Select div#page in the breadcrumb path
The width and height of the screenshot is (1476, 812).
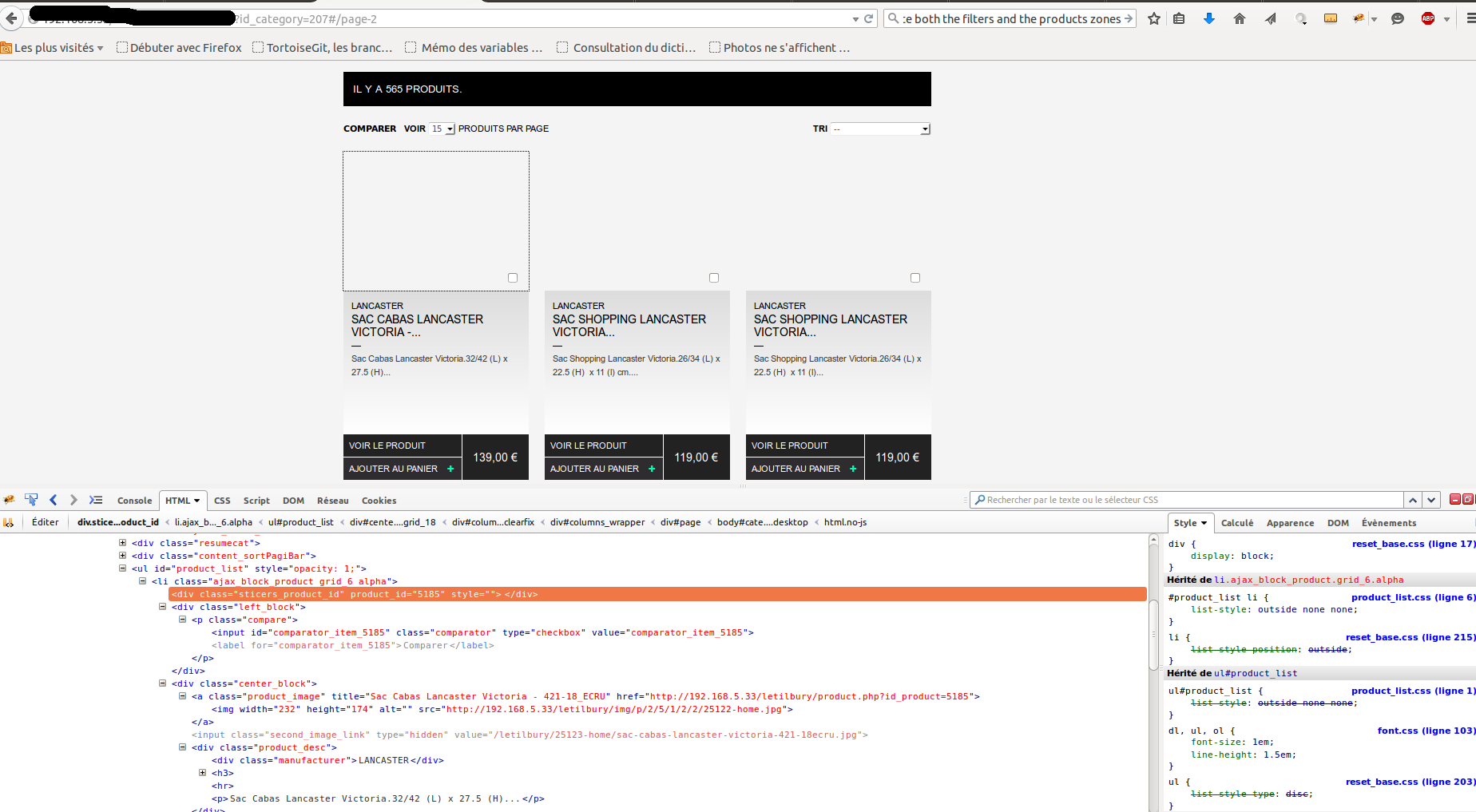(x=680, y=522)
